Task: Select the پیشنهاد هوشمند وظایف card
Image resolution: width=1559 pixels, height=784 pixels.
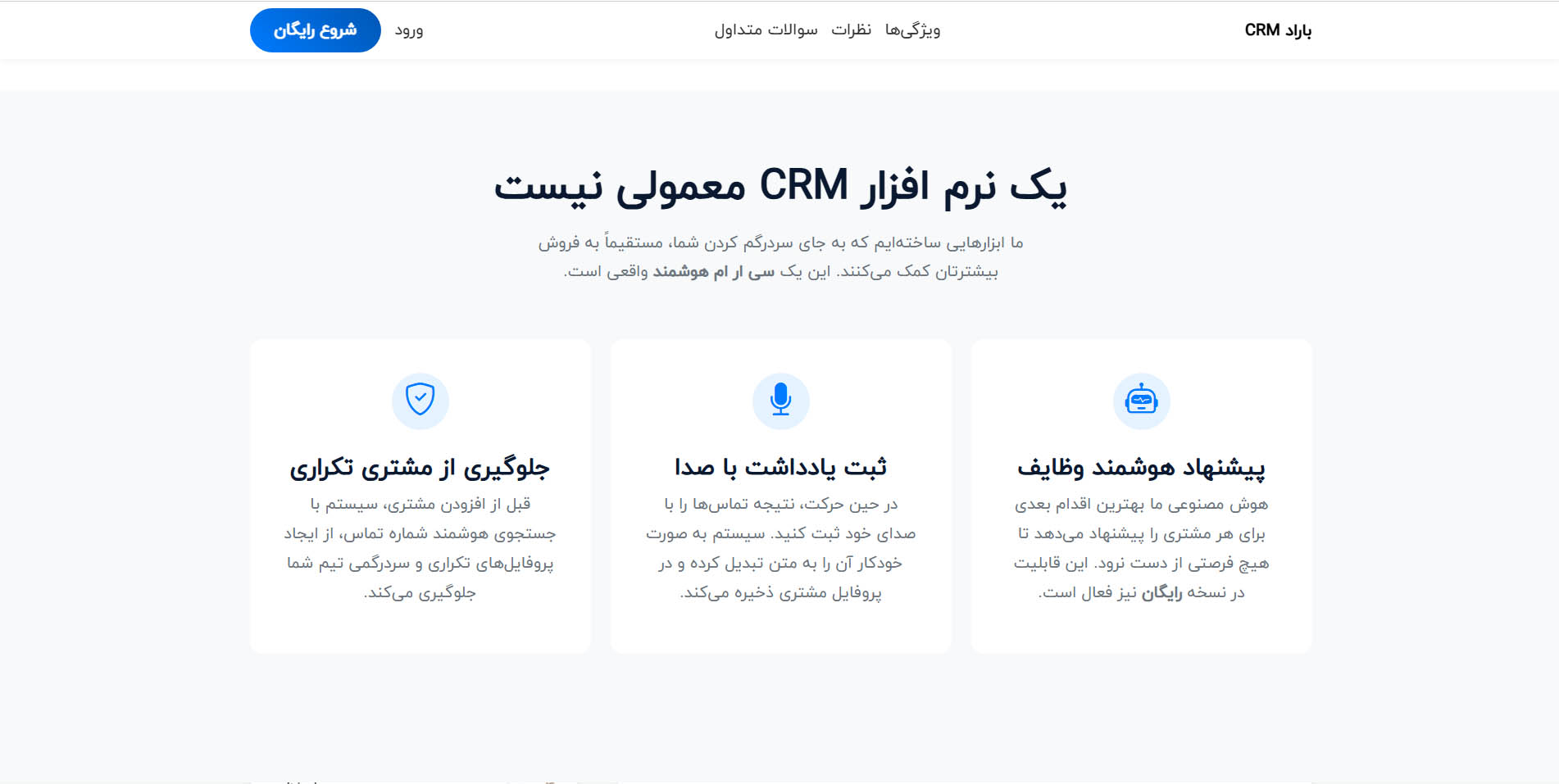Action: (1140, 493)
